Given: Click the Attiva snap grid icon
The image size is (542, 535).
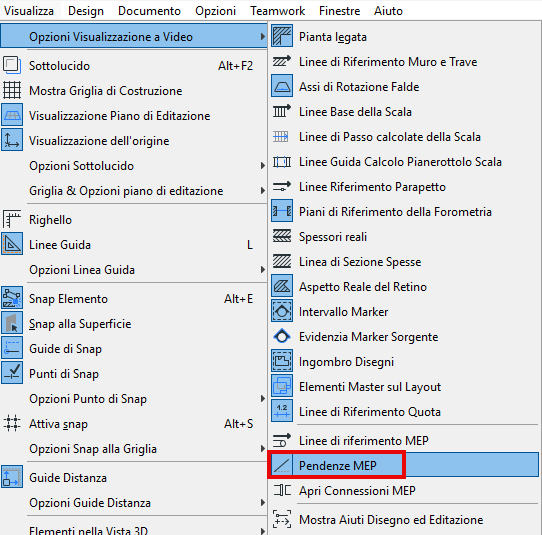Looking at the screenshot, I should click(12, 423).
